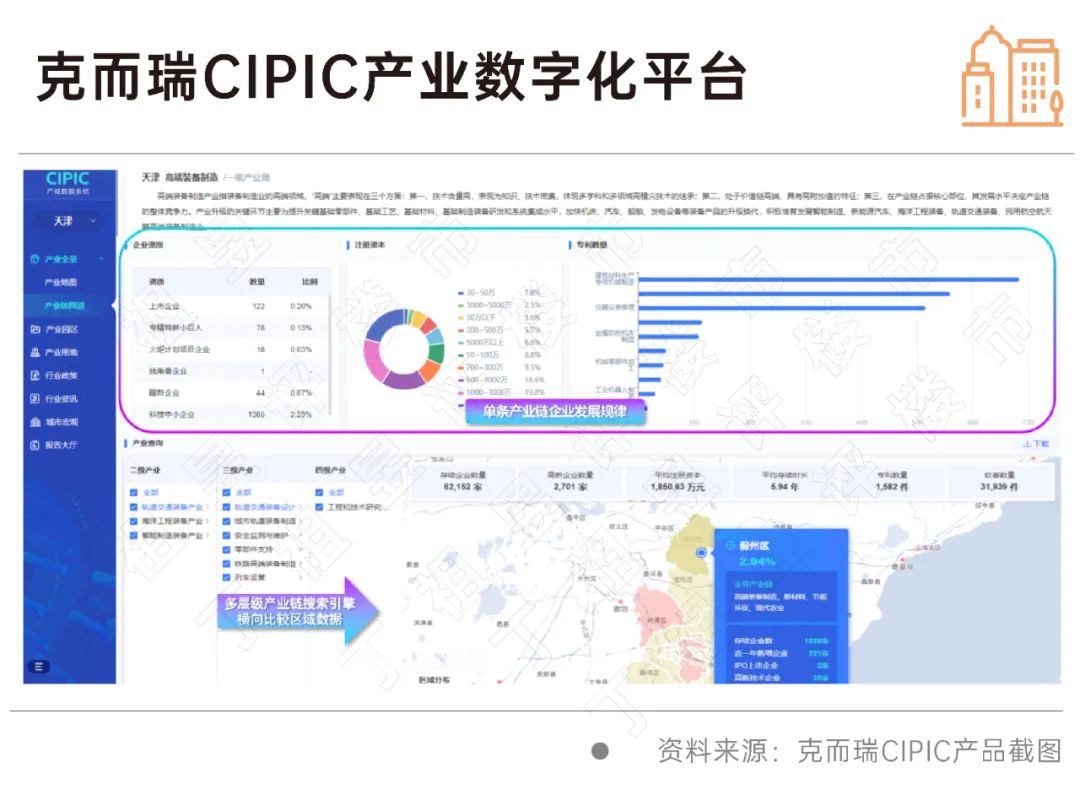This screenshot has width=1080, height=800.
Task: Go to 报告大厅 menu item
Action: [x=62, y=445]
